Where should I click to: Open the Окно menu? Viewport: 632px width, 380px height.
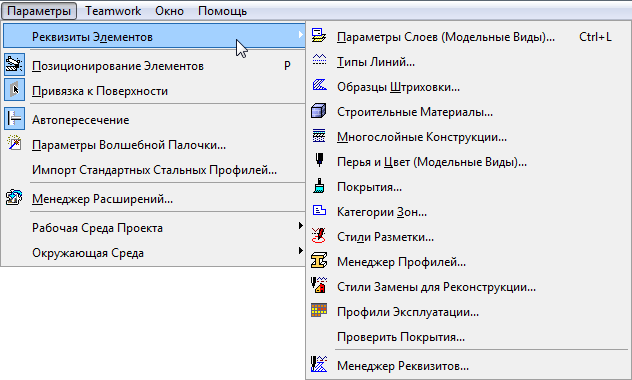(169, 11)
